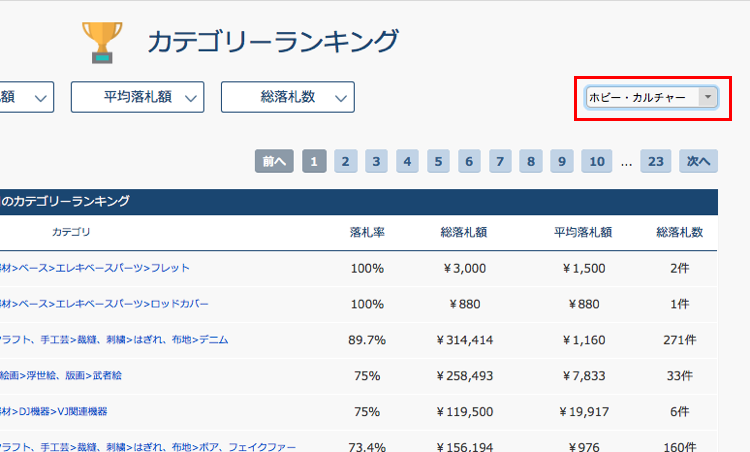This screenshot has width=750, height=452.
Task: Expand the 総落札数 sort dropdown
Action: coord(288,97)
